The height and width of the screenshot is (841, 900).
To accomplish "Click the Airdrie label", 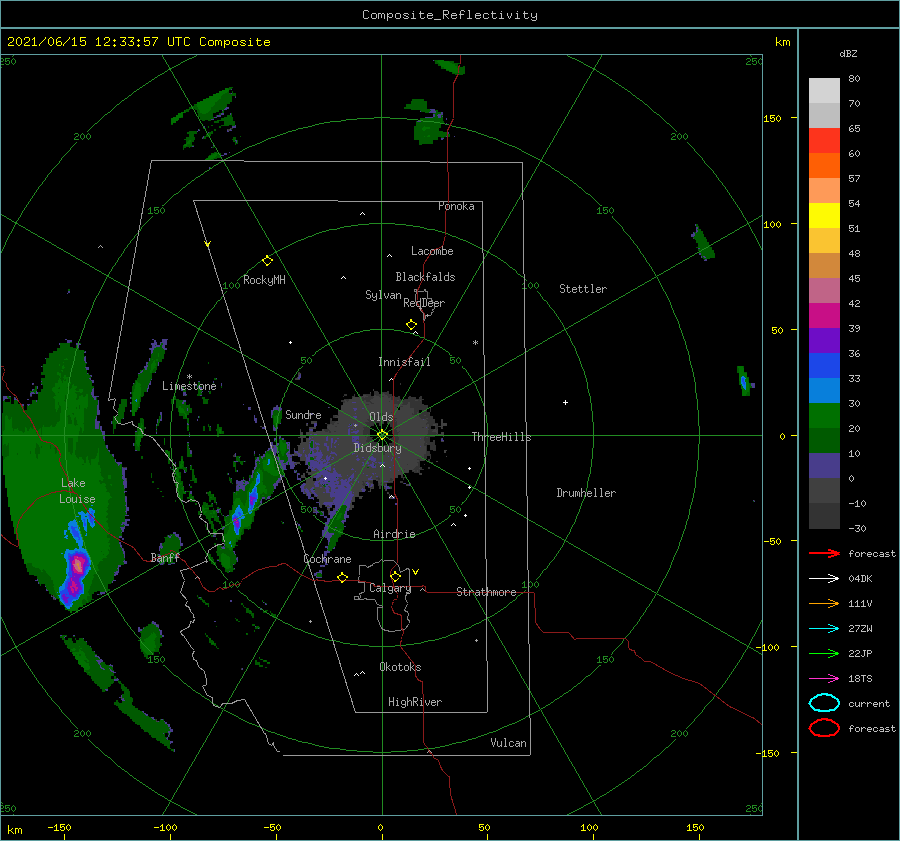I will coord(394,534).
